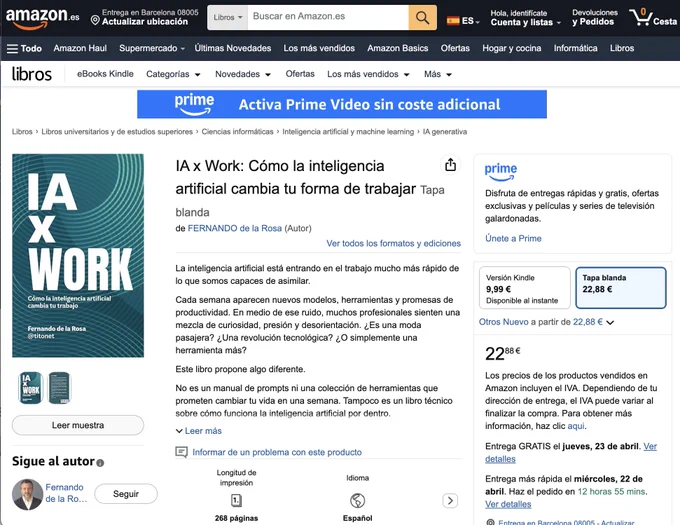The height and width of the screenshot is (525, 680).
Task: Click the Seguir author button
Action: pyautogui.click(x=126, y=494)
